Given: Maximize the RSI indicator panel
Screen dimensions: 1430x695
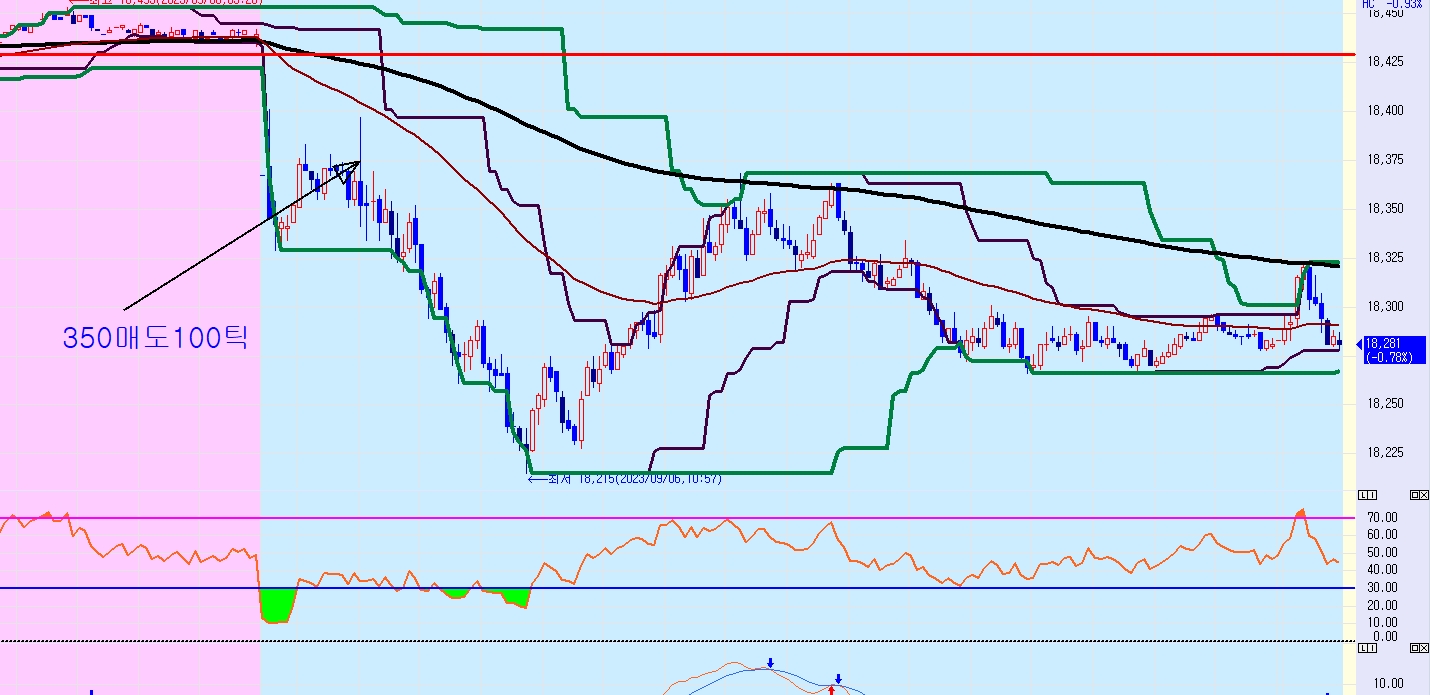Looking at the screenshot, I should click(1415, 495).
